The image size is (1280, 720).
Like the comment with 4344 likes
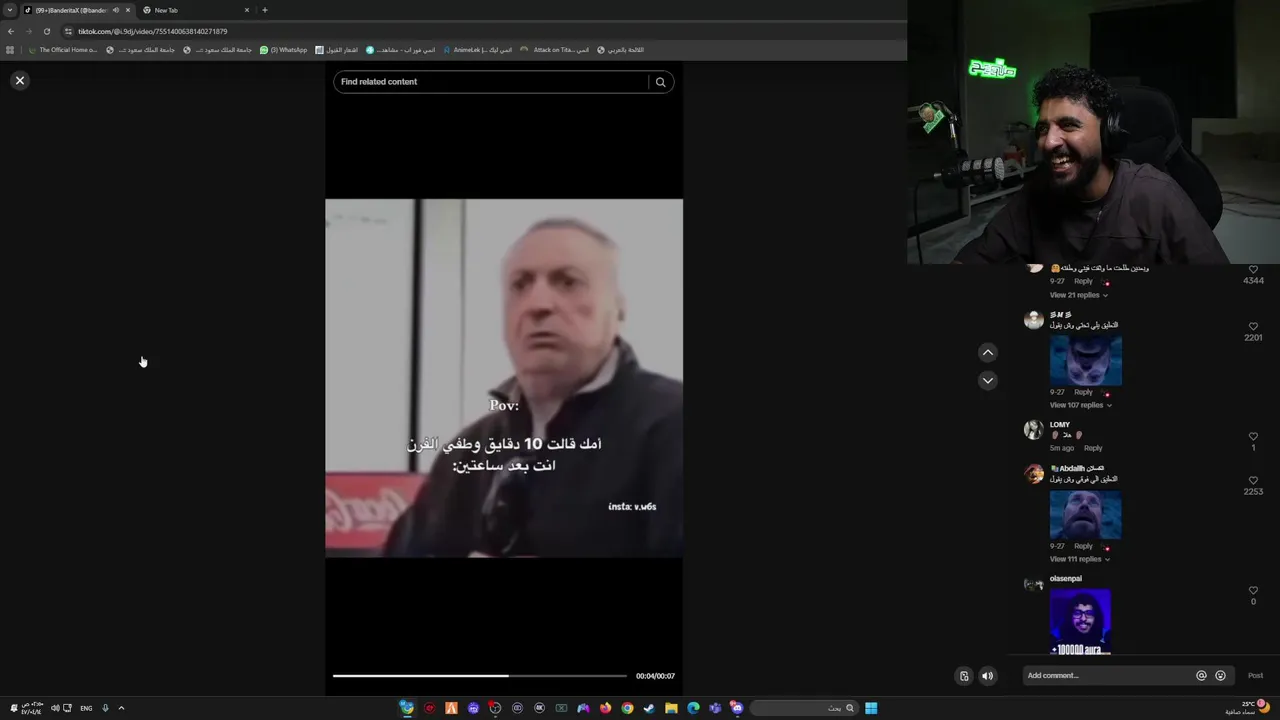click(1253, 270)
